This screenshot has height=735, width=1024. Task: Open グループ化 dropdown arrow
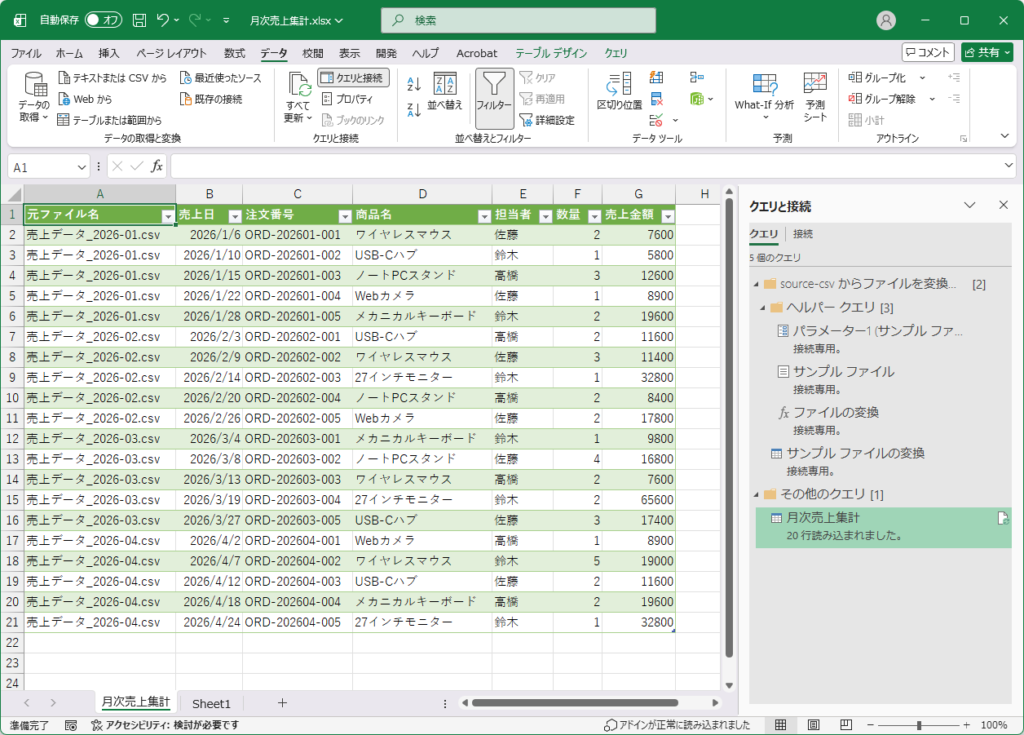tap(922, 78)
